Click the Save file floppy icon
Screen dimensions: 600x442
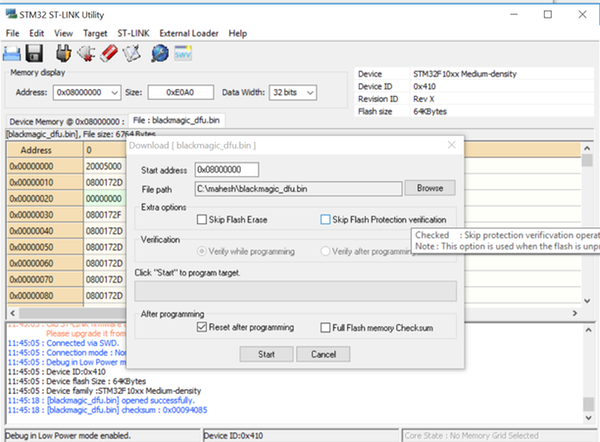(x=34, y=53)
